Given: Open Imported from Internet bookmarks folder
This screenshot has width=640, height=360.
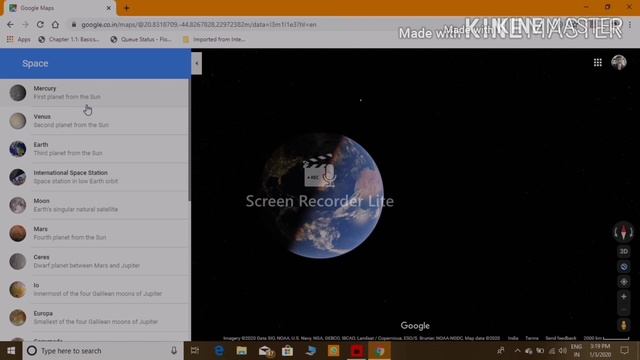Looking at the screenshot, I should click(x=214, y=40).
